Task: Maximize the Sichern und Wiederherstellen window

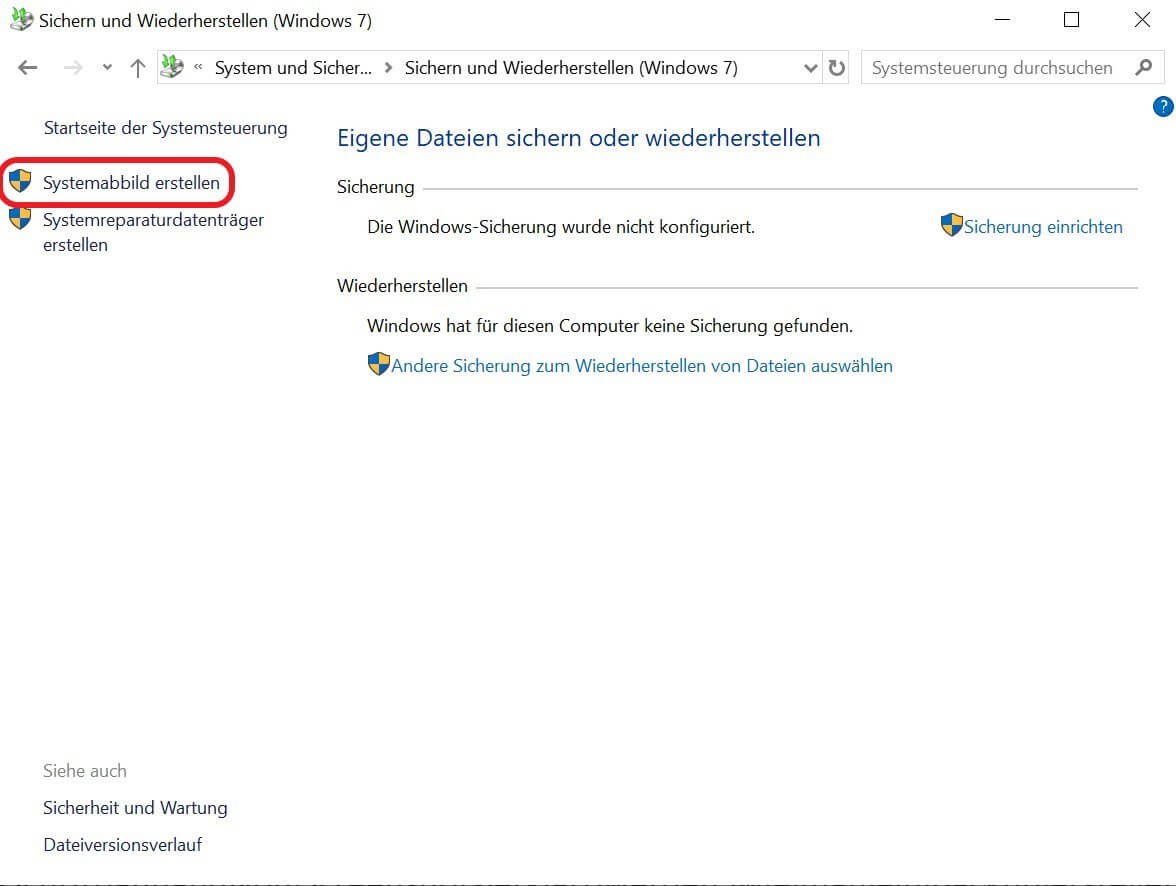Action: point(1072,20)
